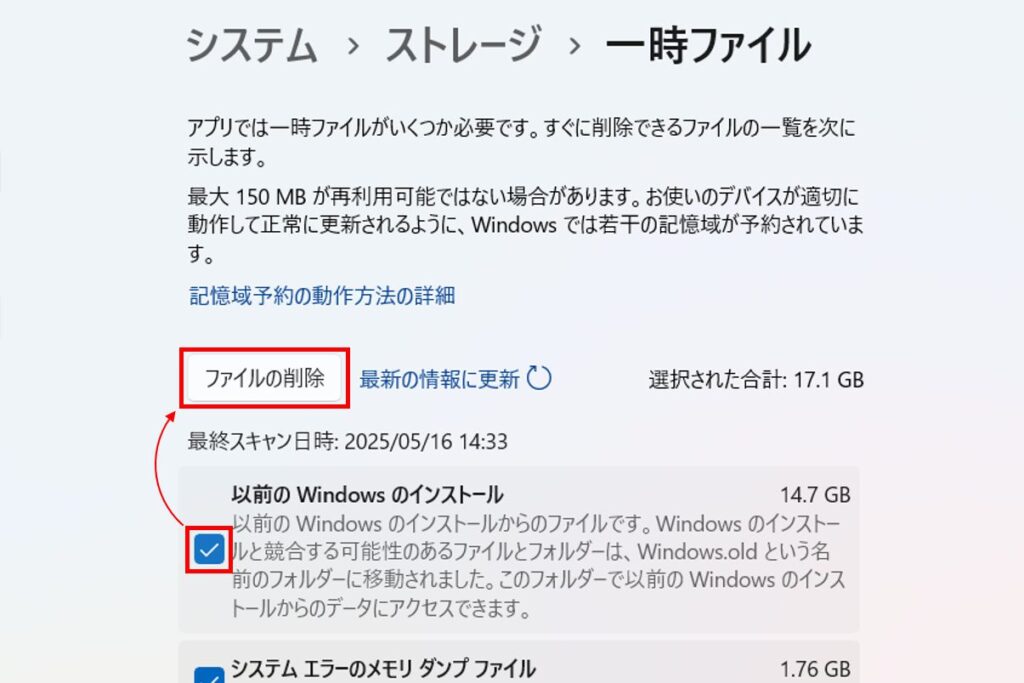Toggle the システム エラーのメモリ ダンプ ファイル checkbox

(209, 675)
